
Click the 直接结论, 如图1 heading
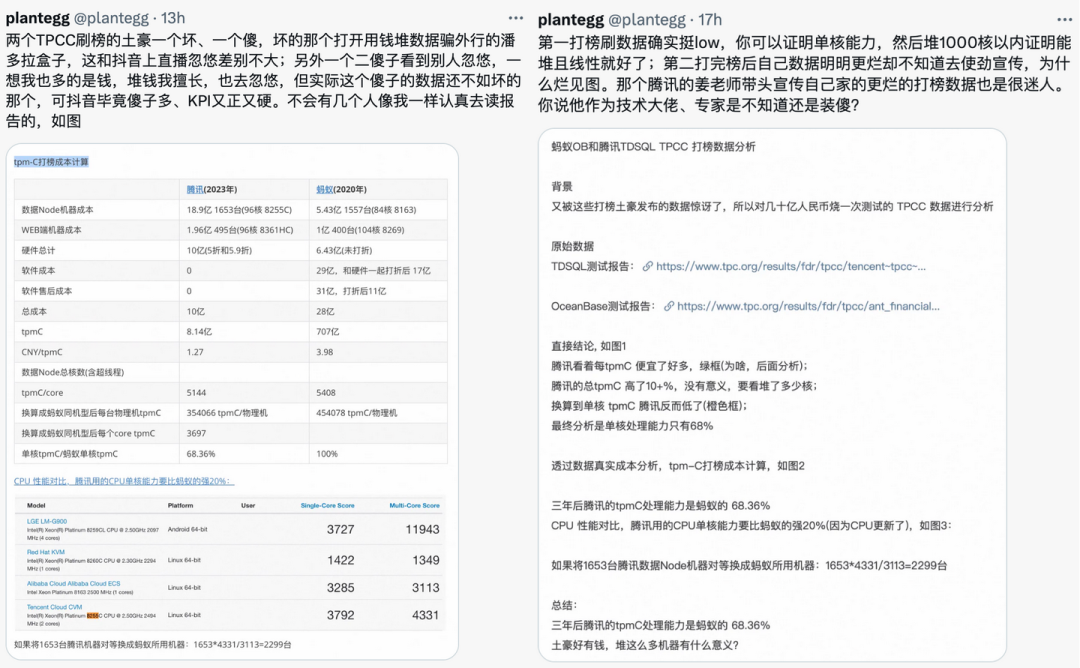588,346
